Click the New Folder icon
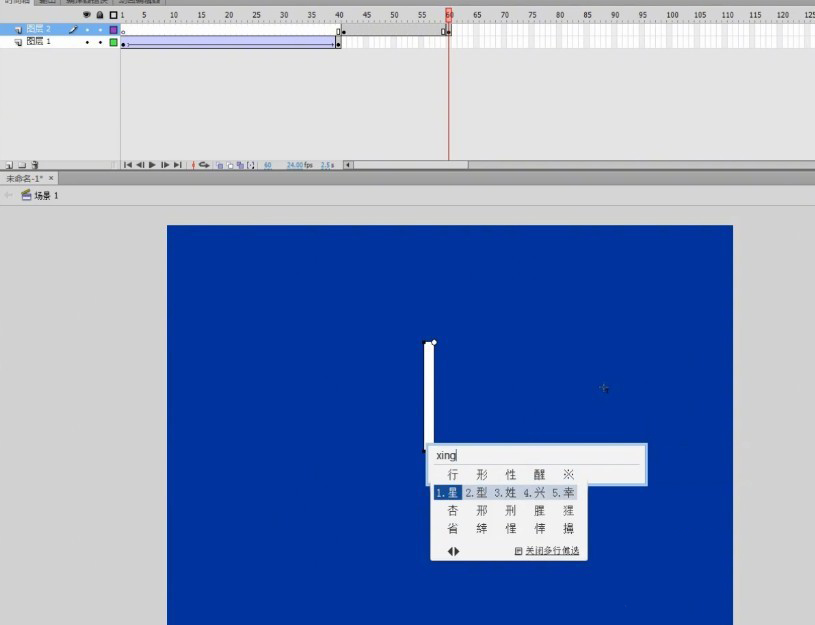 (22, 165)
